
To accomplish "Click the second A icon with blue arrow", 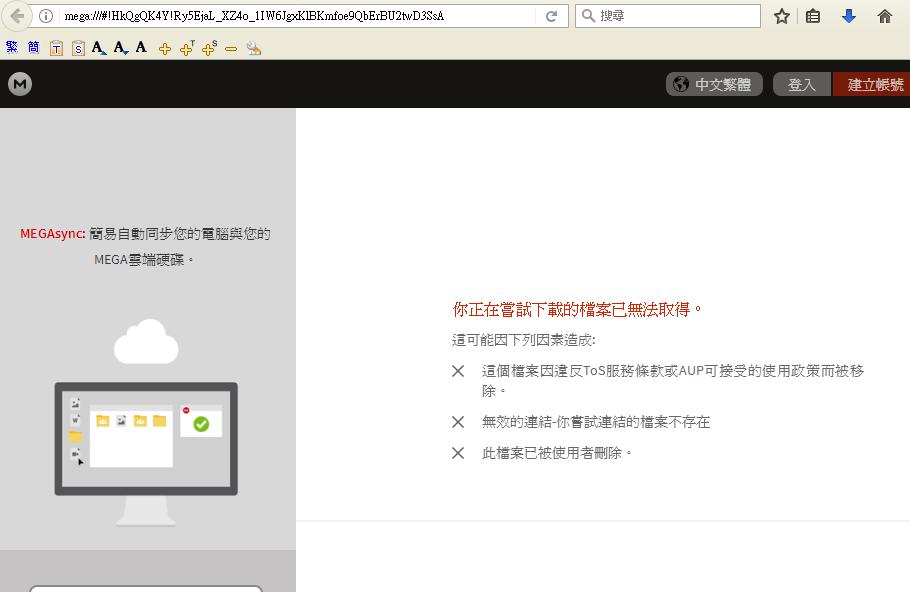I will click(121, 48).
